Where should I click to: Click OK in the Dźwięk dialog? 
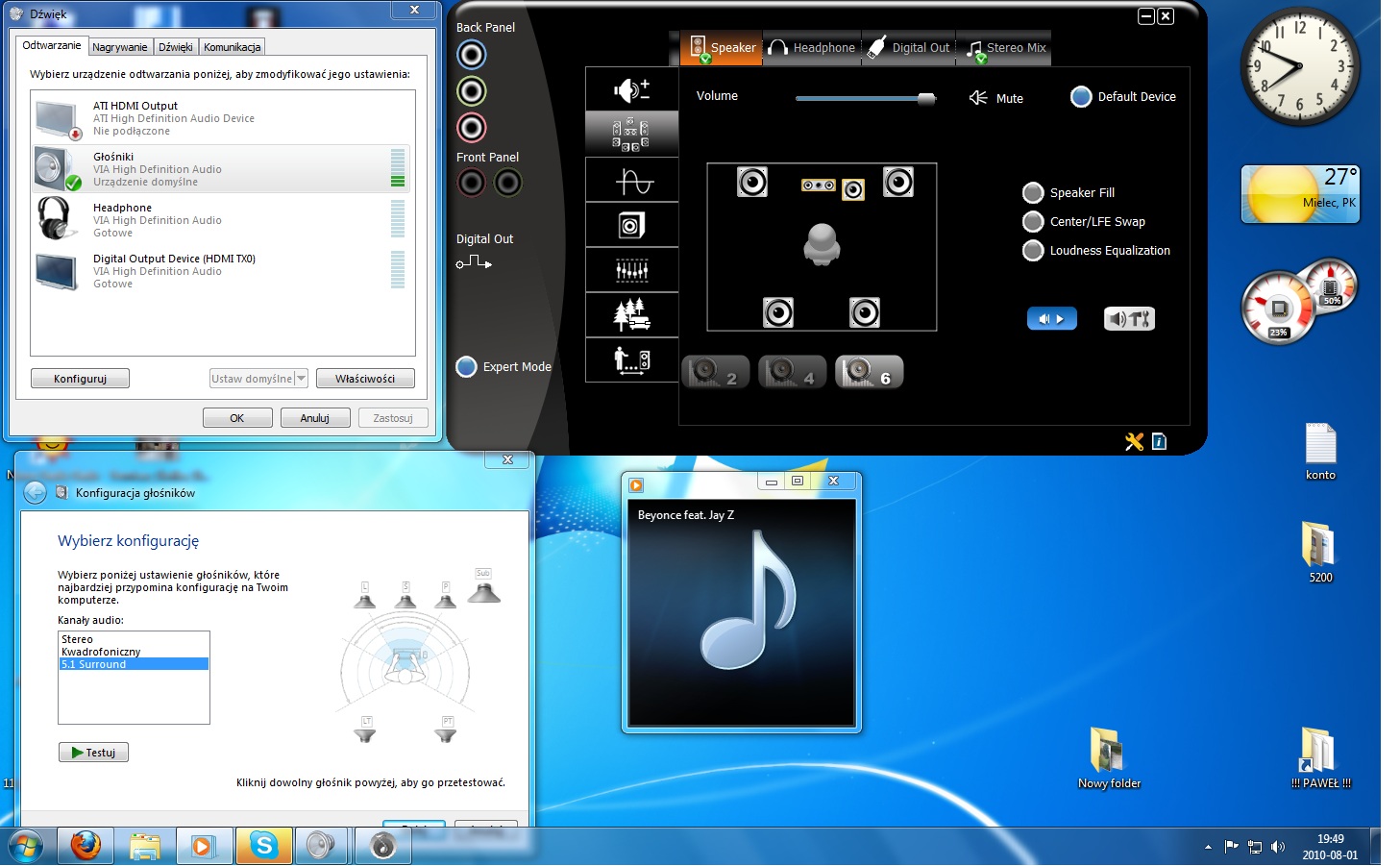pyautogui.click(x=237, y=418)
